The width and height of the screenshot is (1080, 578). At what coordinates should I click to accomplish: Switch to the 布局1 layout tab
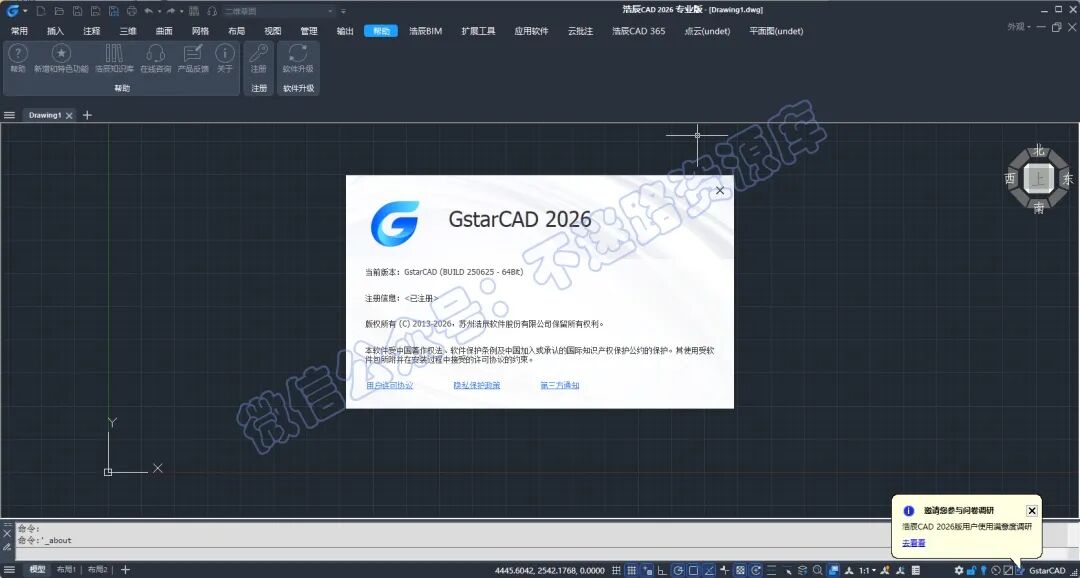click(x=66, y=570)
